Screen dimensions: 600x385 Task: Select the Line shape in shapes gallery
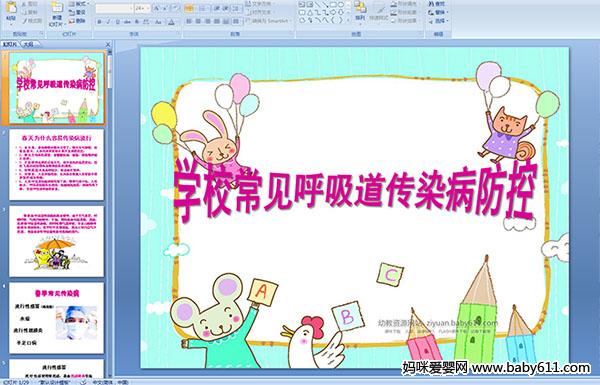point(318,5)
